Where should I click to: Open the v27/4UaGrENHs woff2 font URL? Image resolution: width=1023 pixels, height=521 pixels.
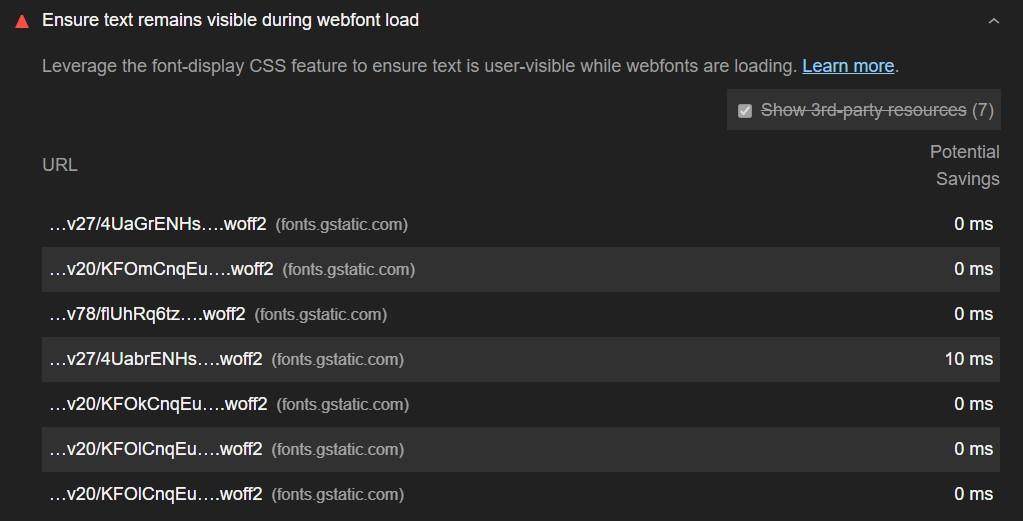[158, 224]
